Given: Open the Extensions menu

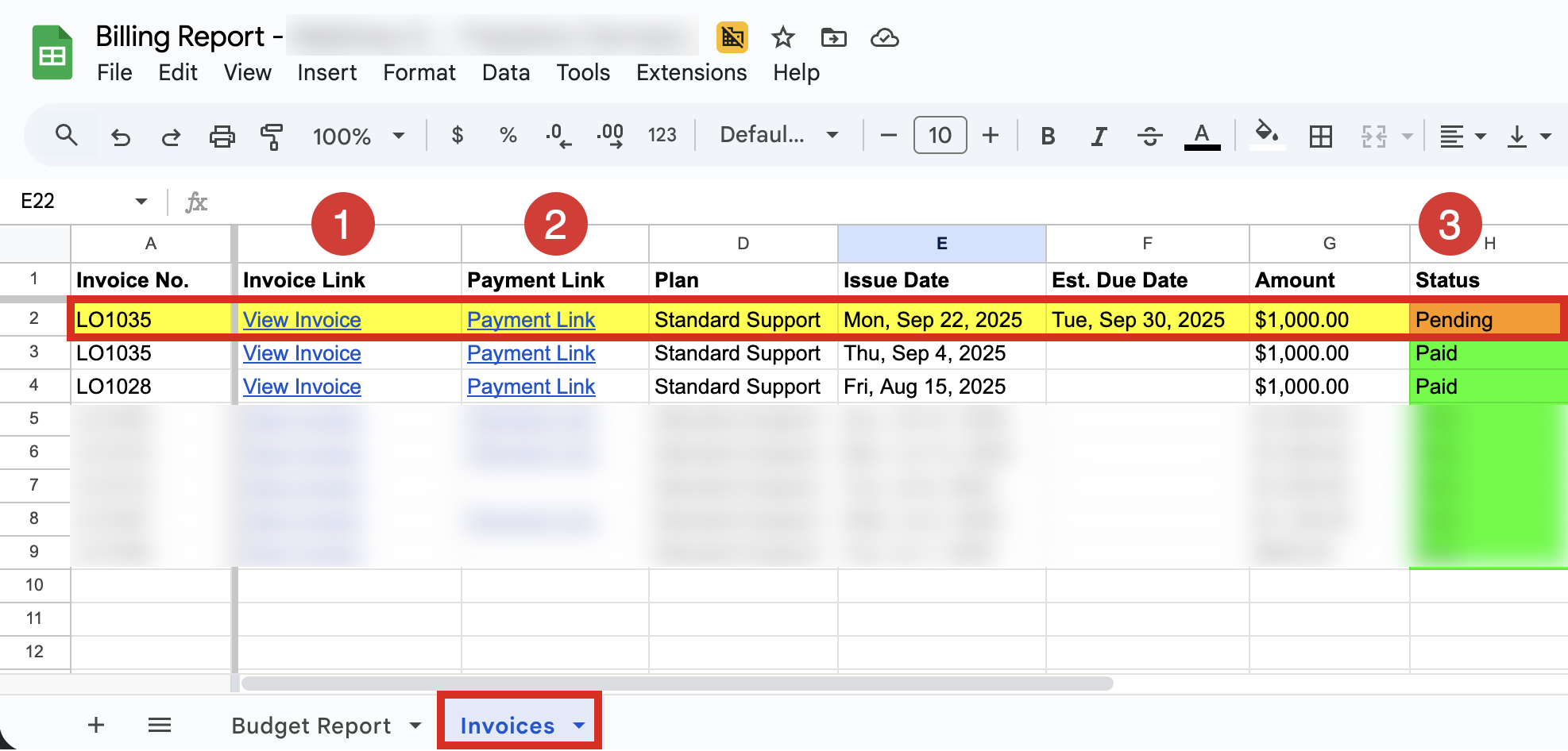Looking at the screenshot, I should (x=691, y=72).
